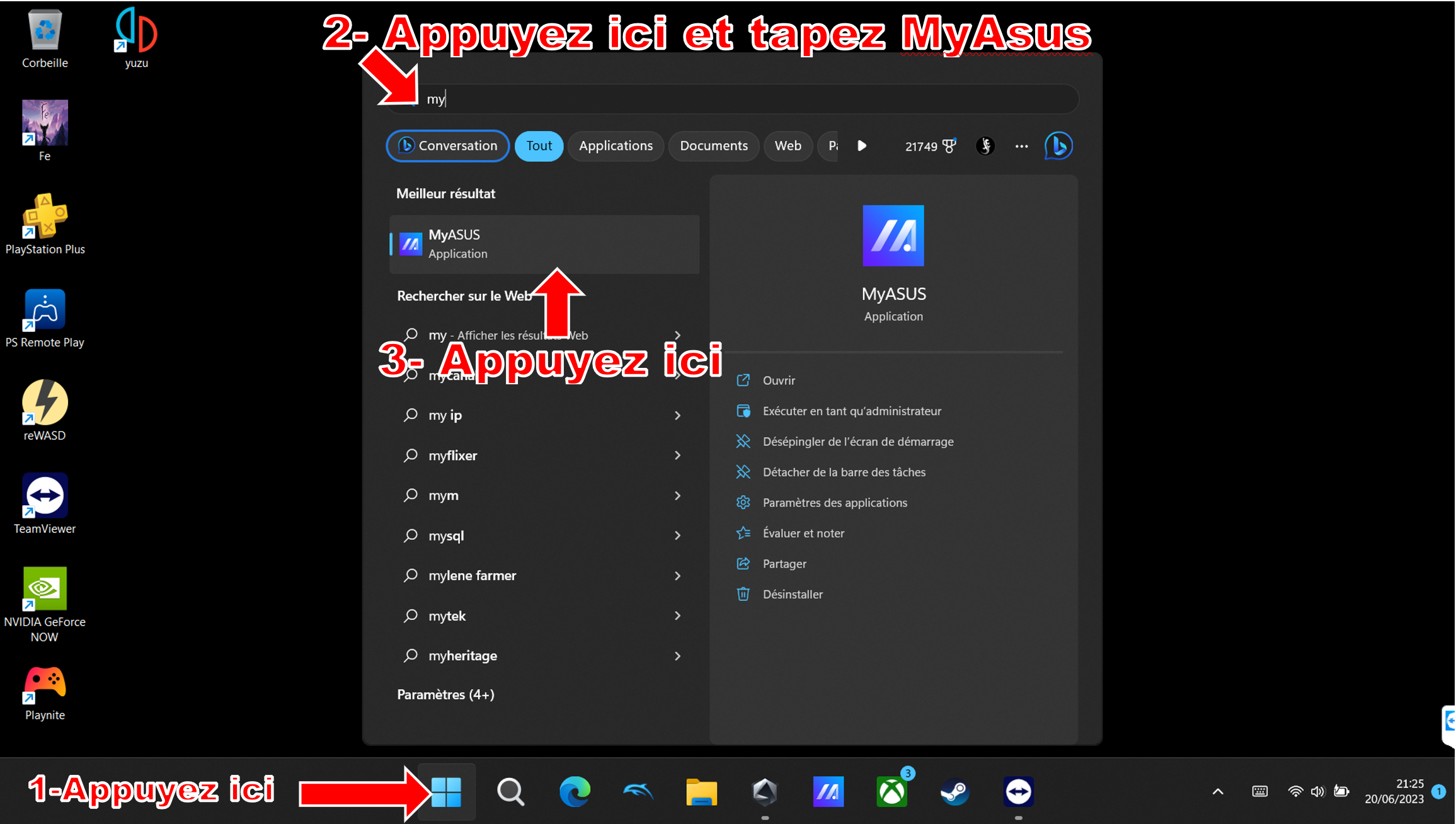Open the taskbar Search magnifier
The width and height of the screenshot is (1456, 824).
pos(510,791)
